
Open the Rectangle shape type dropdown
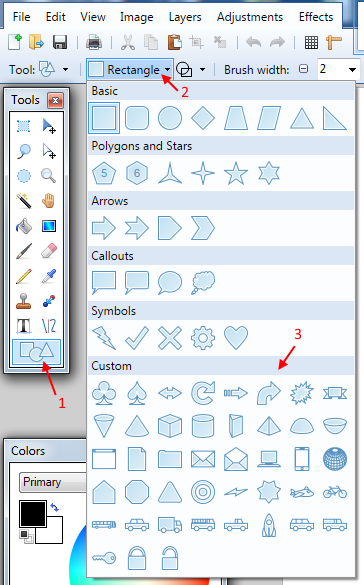click(x=130, y=69)
